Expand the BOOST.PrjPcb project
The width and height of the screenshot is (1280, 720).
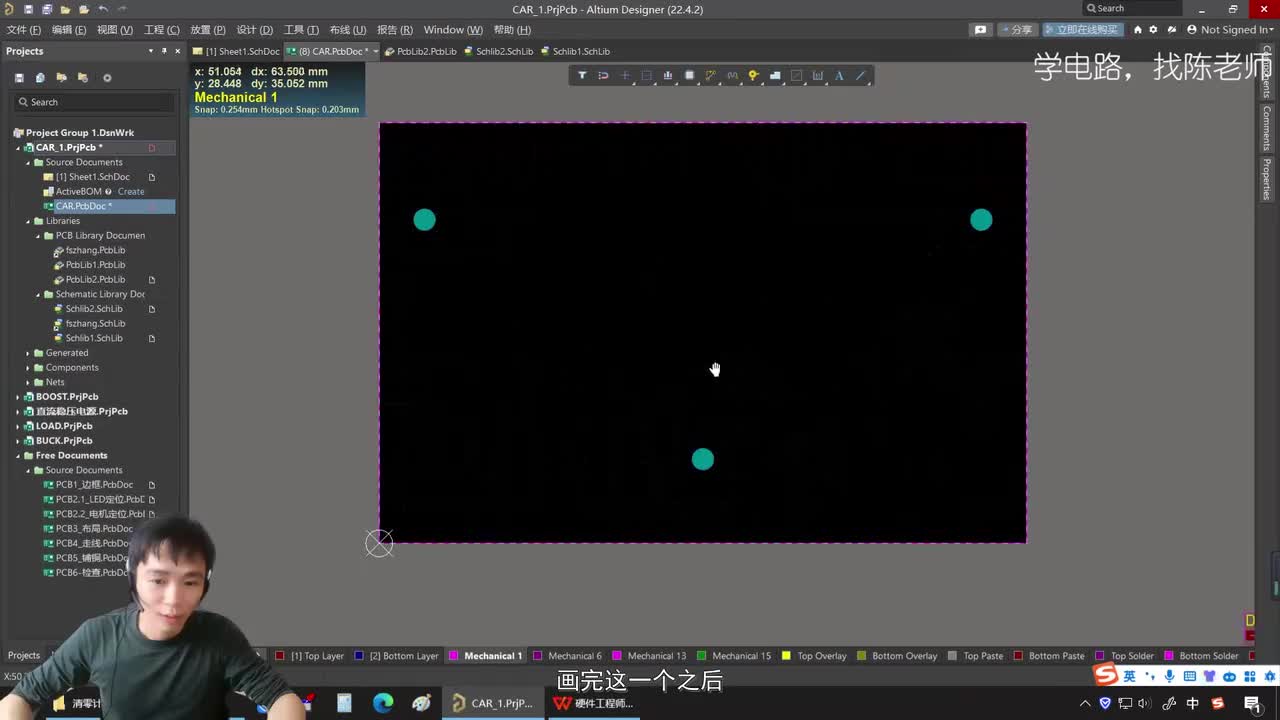click(x=18, y=397)
